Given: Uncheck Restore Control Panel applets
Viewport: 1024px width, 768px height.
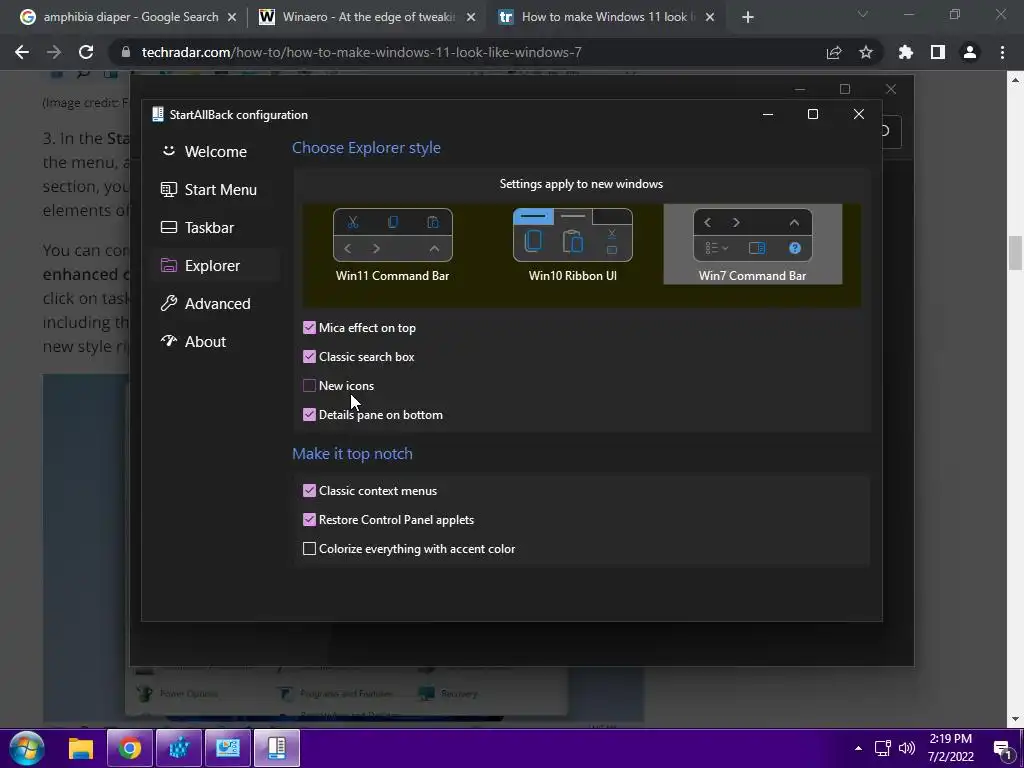Looking at the screenshot, I should tap(310, 520).
